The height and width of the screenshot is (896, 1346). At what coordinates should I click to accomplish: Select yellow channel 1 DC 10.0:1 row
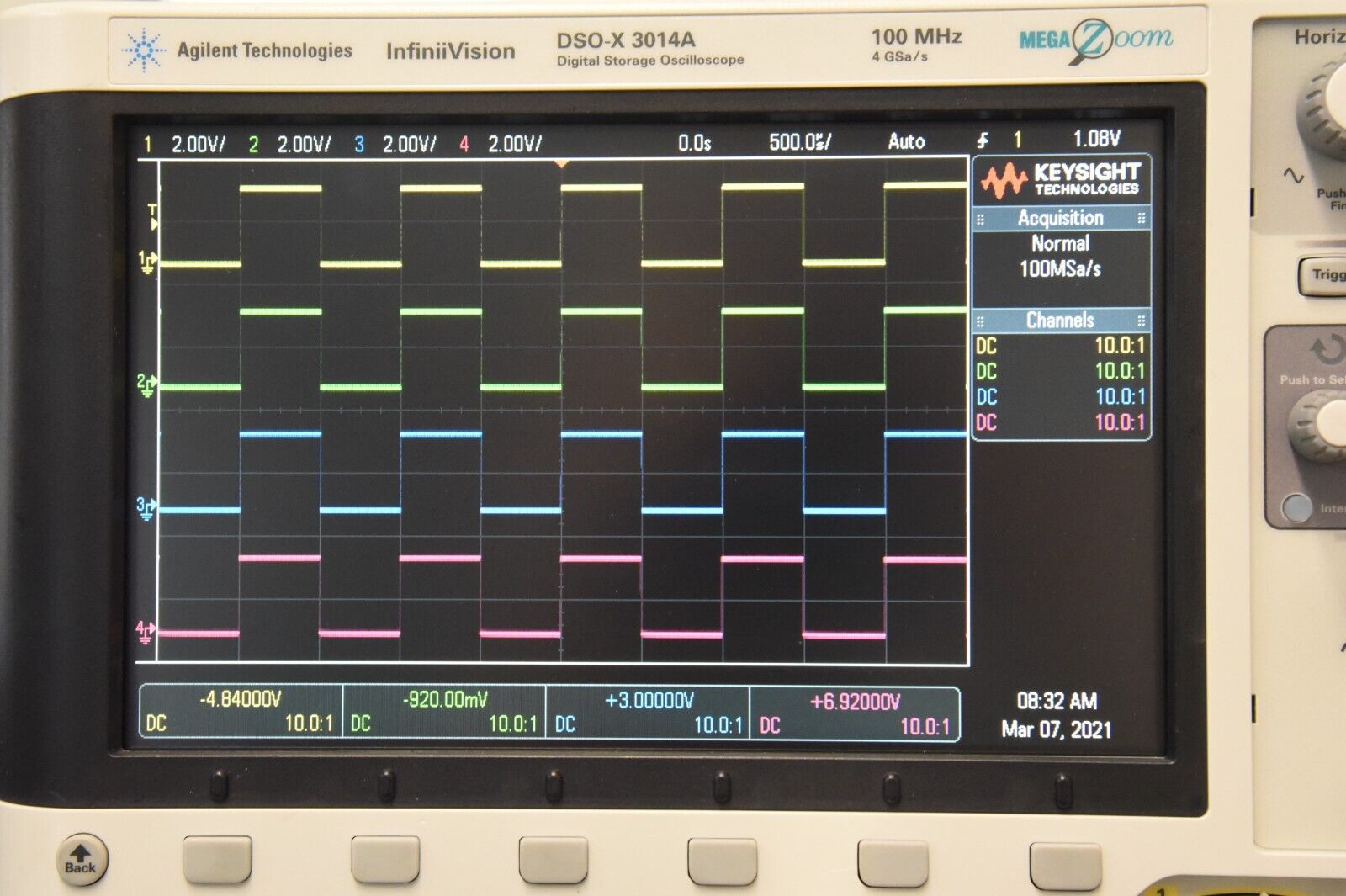[1061, 346]
